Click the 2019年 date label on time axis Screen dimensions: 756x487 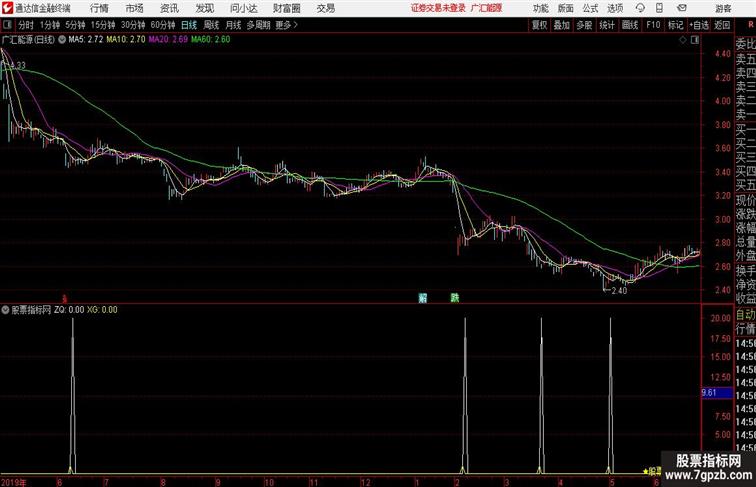[14, 482]
